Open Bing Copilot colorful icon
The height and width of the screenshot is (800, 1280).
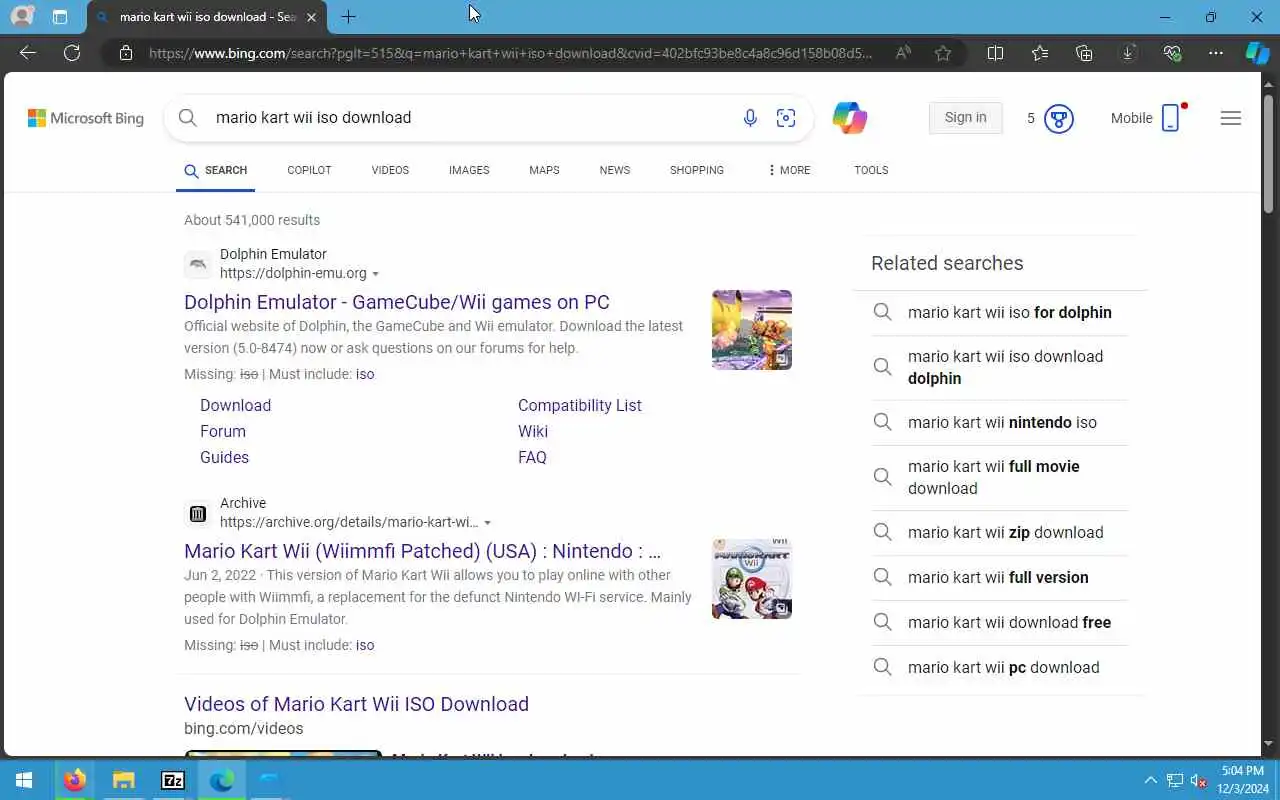click(x=850, y=118)
